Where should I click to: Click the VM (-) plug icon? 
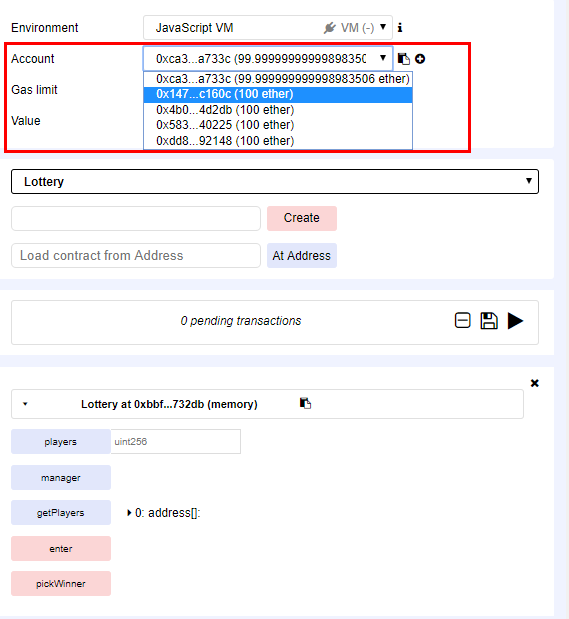(330, 28)
